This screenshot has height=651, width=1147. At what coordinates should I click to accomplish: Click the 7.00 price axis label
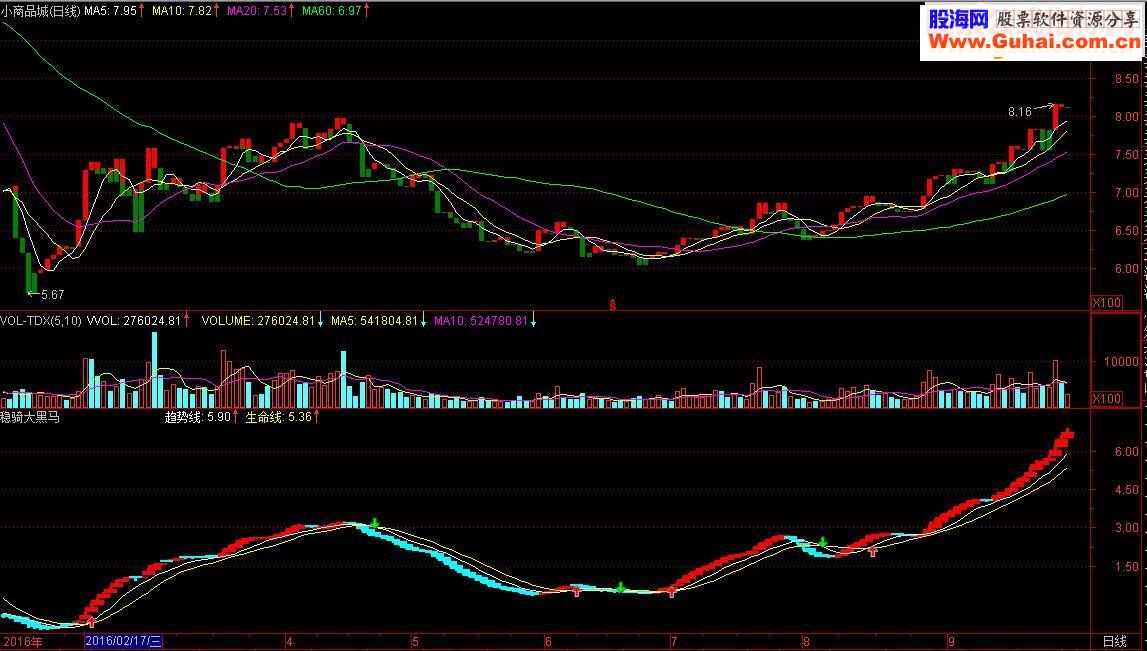[1126, 193]
